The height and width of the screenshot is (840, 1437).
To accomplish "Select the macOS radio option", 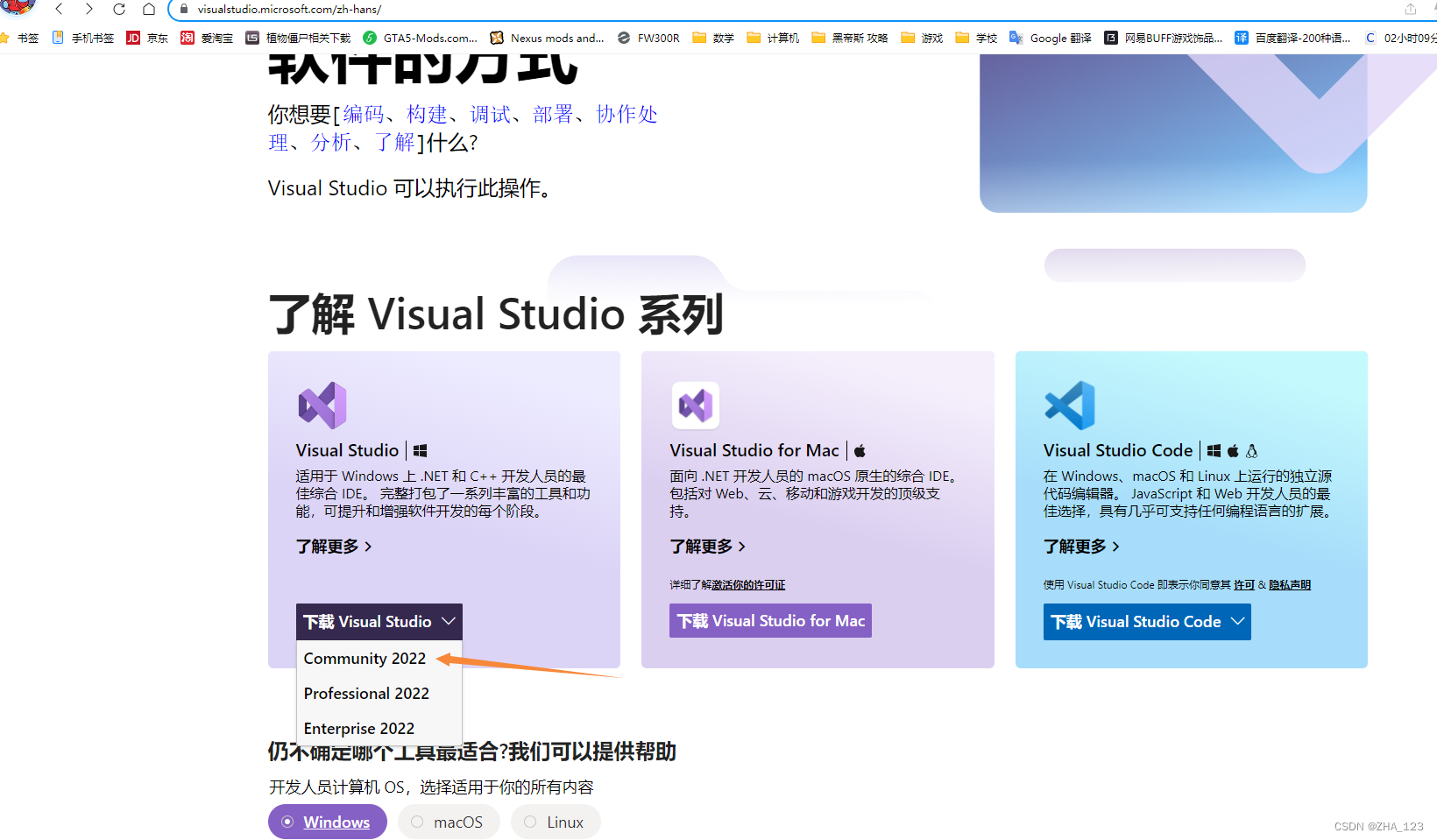I will (449, 822).
